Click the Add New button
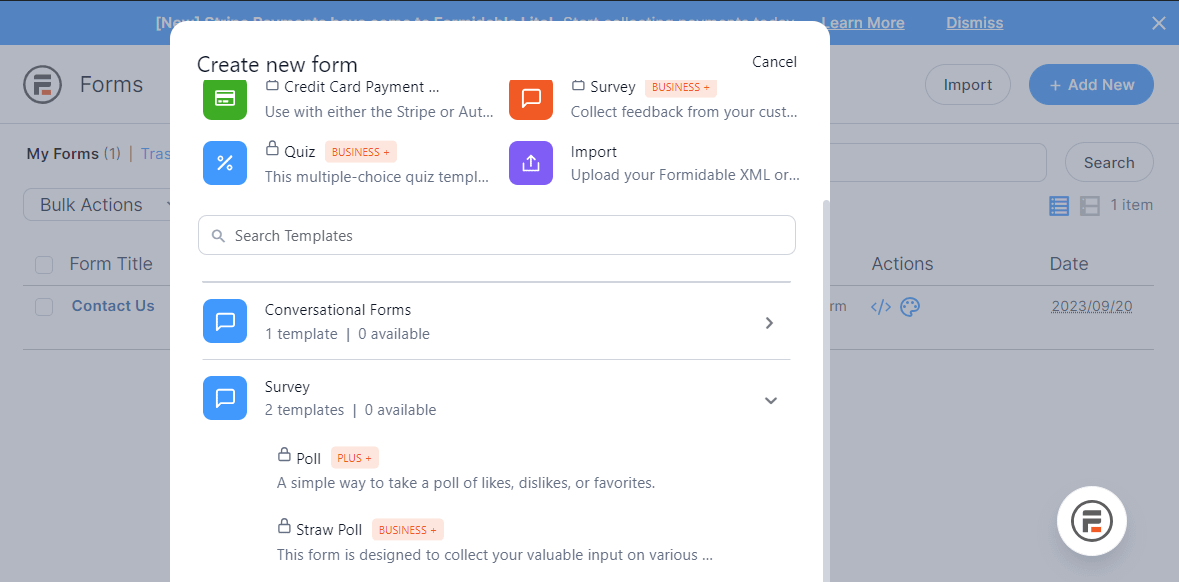Image resolution: width=1179 pixels, height=582 pixels. pyautogui.click(x=1091, y=85)
